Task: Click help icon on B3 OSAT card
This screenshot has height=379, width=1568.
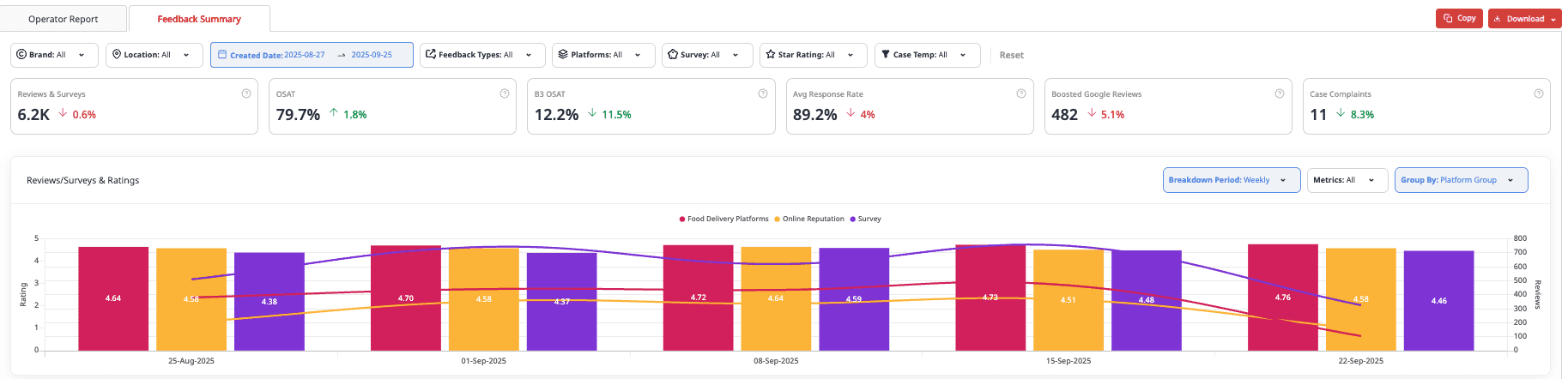Action: point(763,93)
